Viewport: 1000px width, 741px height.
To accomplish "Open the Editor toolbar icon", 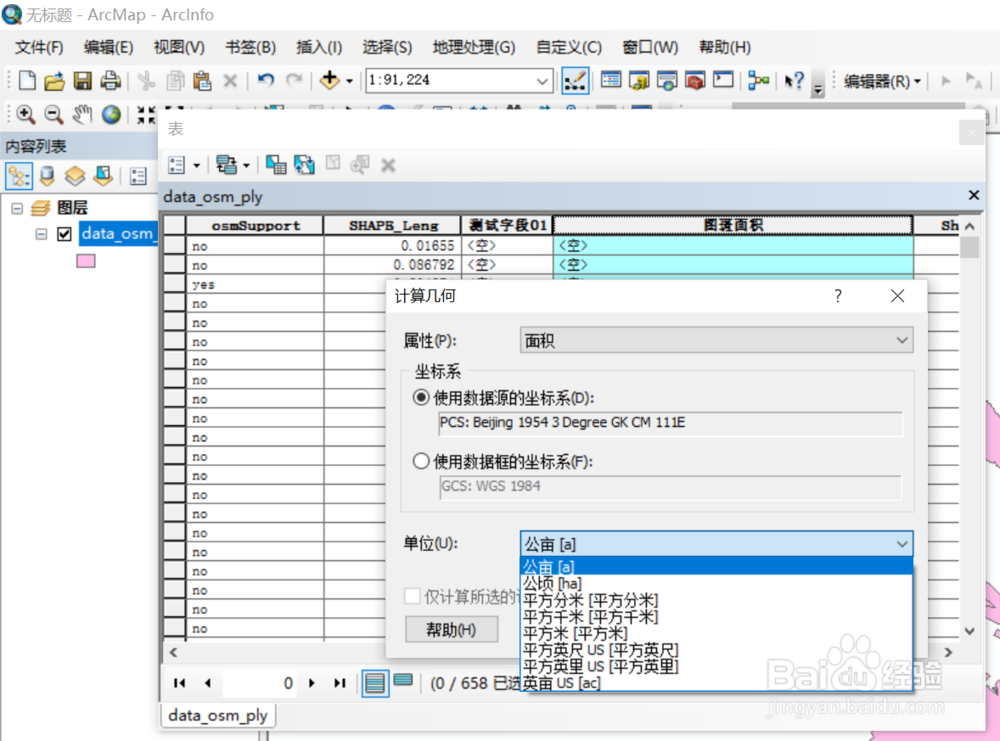I will pos(575,80).
